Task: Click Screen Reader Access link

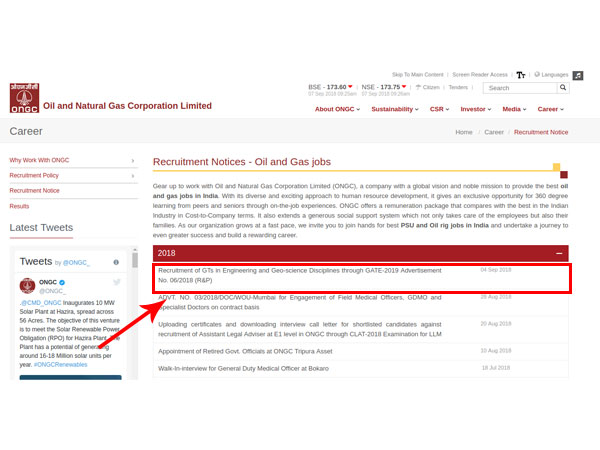Action: pyautogui.click(x=480, y=75)
